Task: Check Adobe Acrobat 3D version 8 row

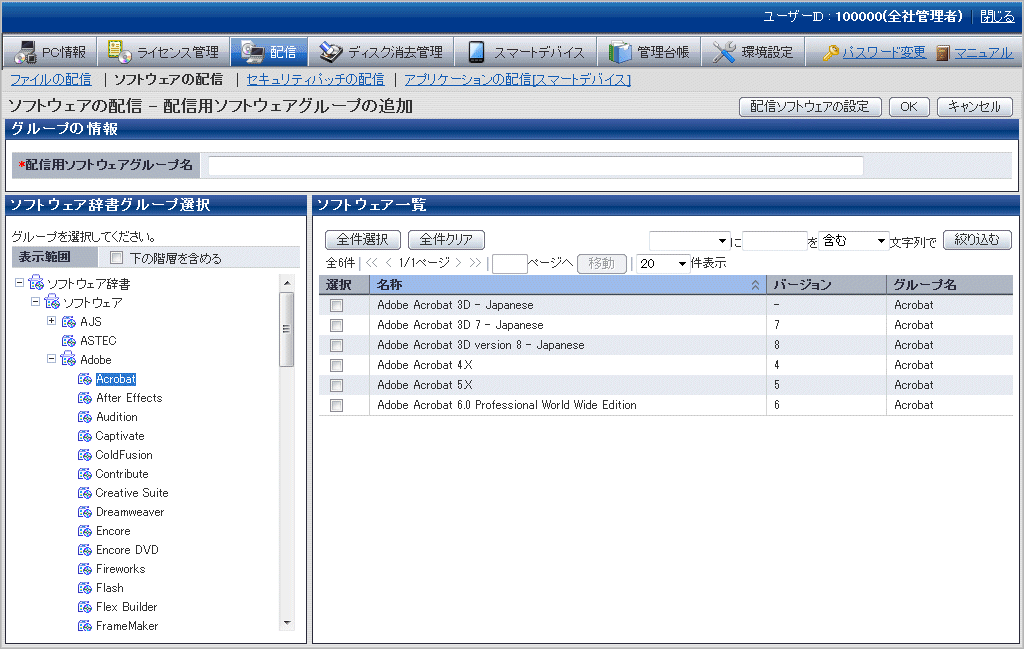Action: tap(336, 345)
